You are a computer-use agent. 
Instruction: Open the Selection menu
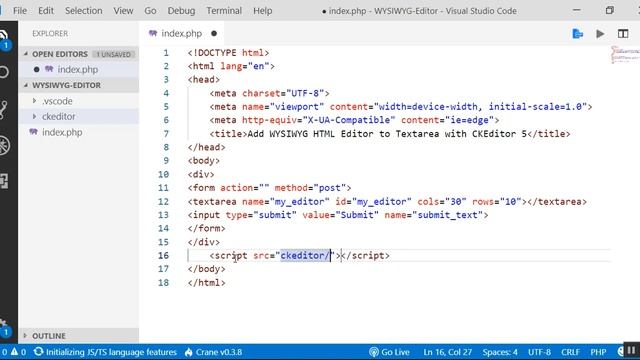[x=84, y=11]
